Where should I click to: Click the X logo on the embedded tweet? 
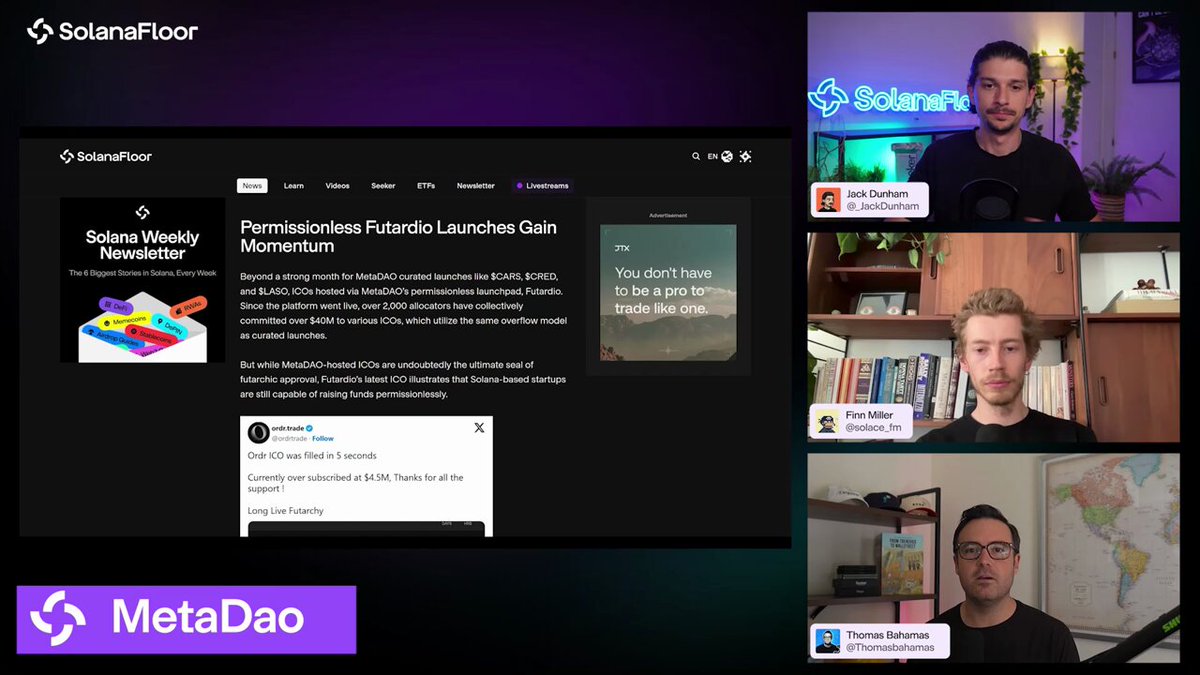point(479,428)
